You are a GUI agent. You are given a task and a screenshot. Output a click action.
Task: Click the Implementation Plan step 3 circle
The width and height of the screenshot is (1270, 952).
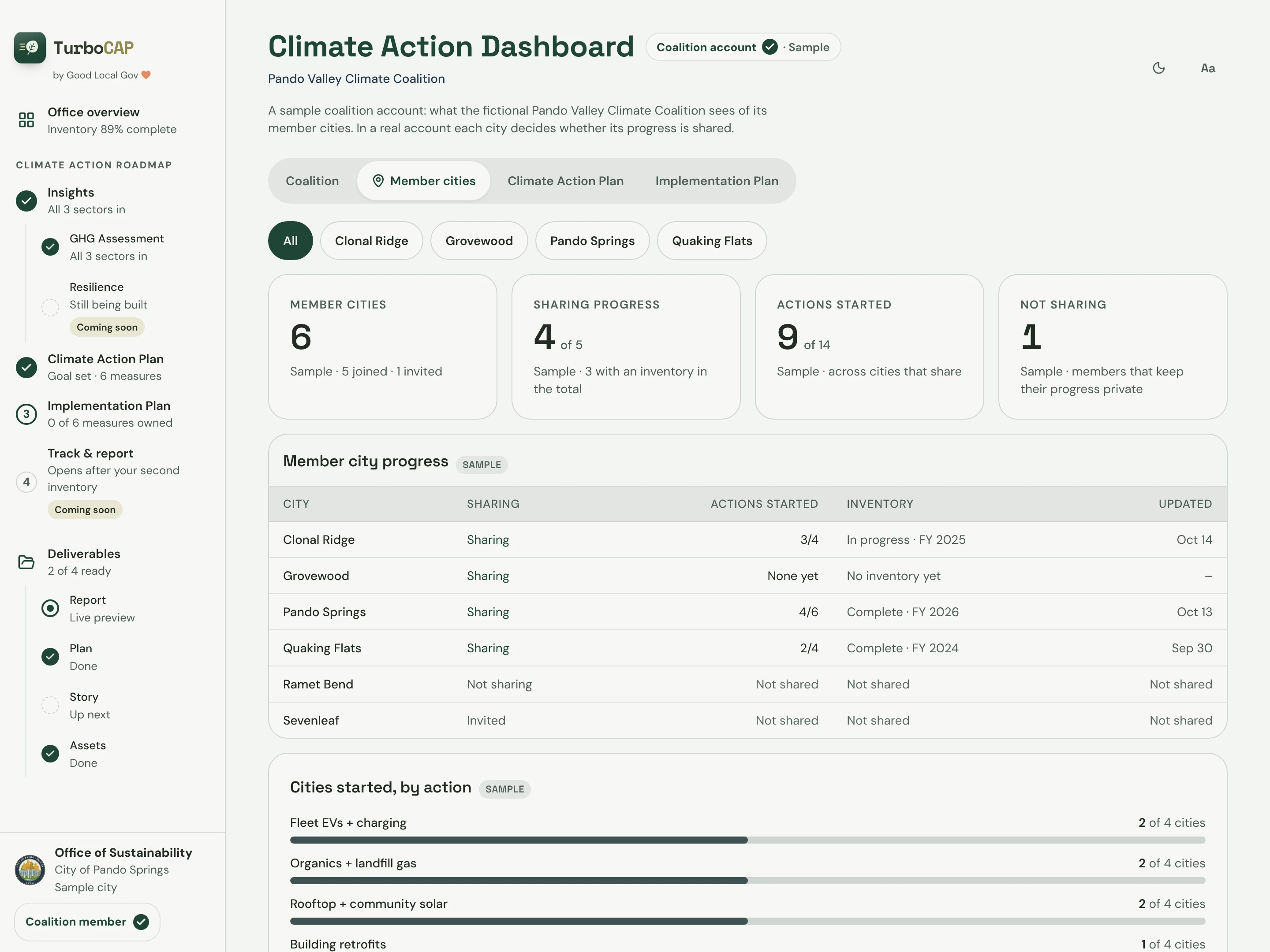click(x=26, y=414)
